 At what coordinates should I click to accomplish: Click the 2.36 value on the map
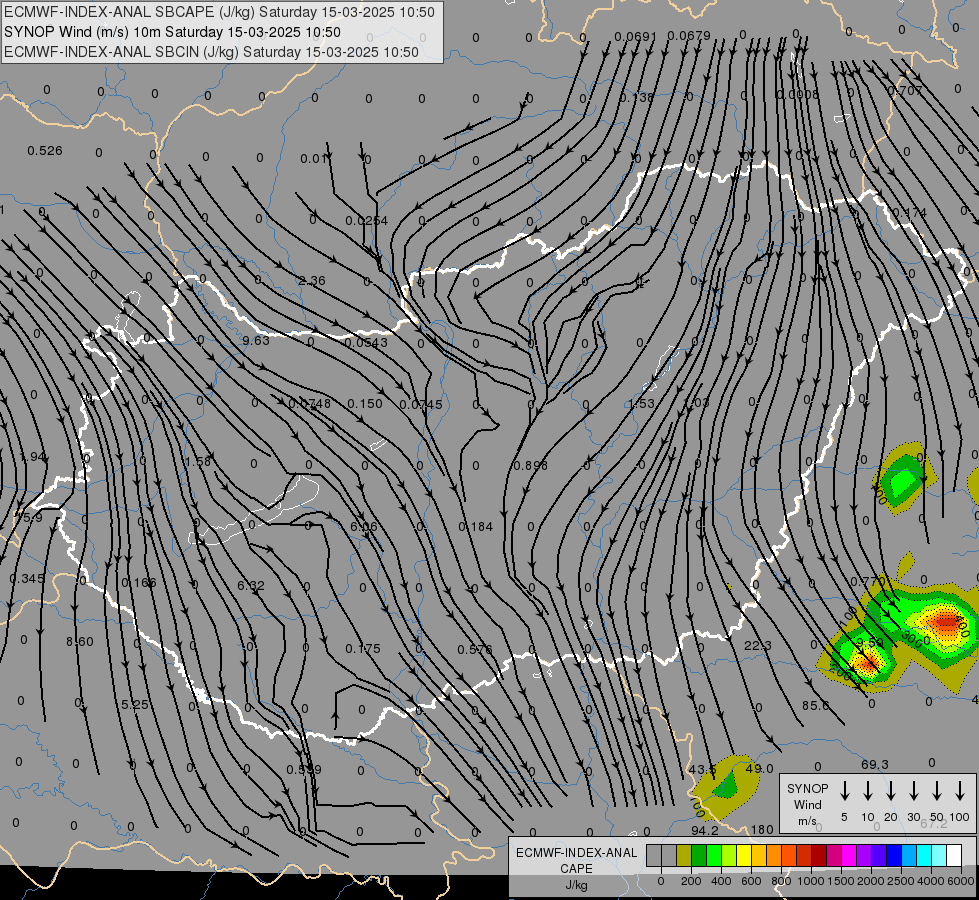(312, 281)
